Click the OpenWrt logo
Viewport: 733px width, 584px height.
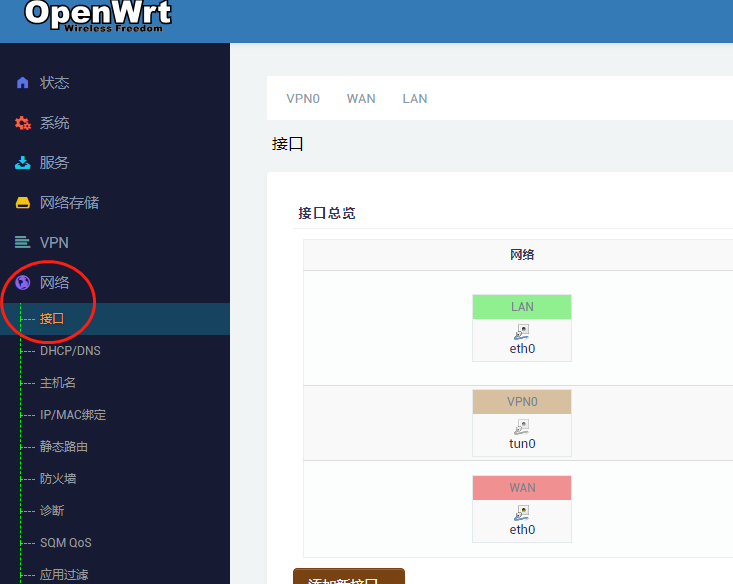(x=97, y=15)
